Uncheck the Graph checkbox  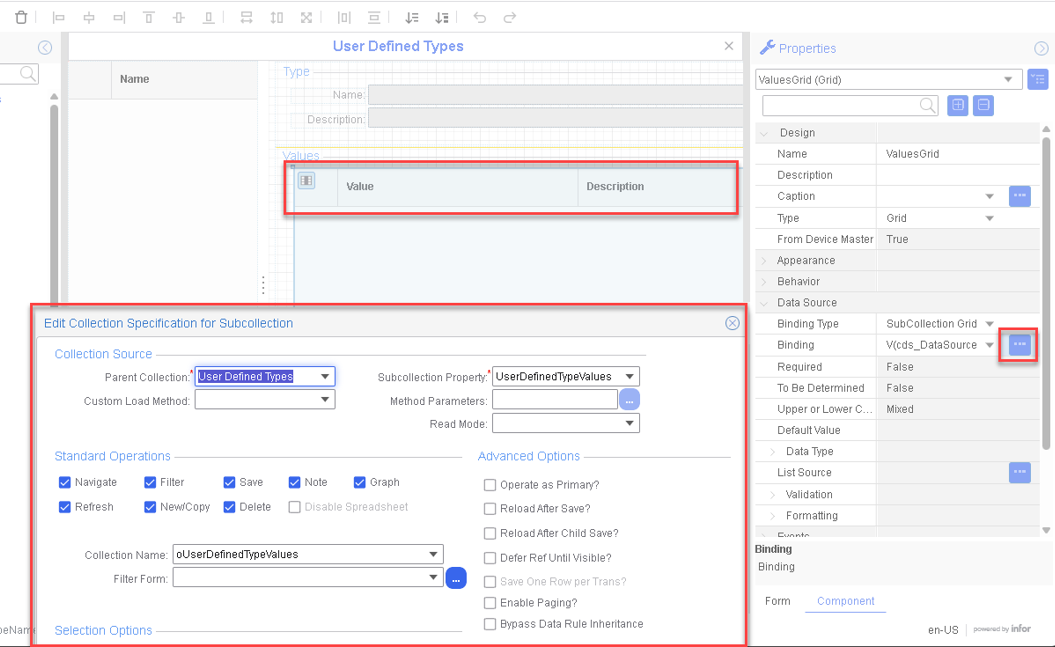click(x=359, y=482)
